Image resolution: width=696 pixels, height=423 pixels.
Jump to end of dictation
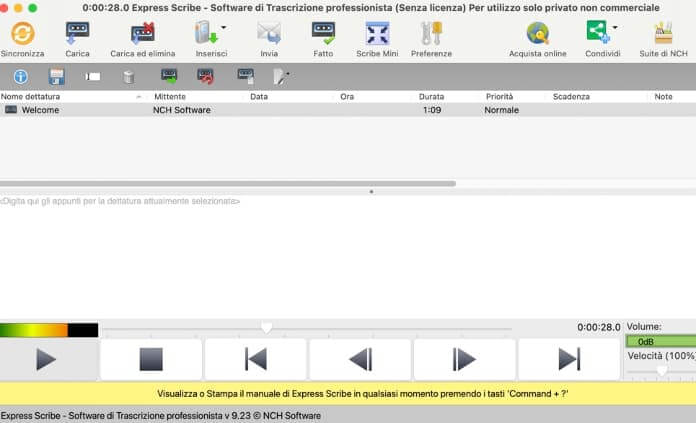[x=569, y=360]
